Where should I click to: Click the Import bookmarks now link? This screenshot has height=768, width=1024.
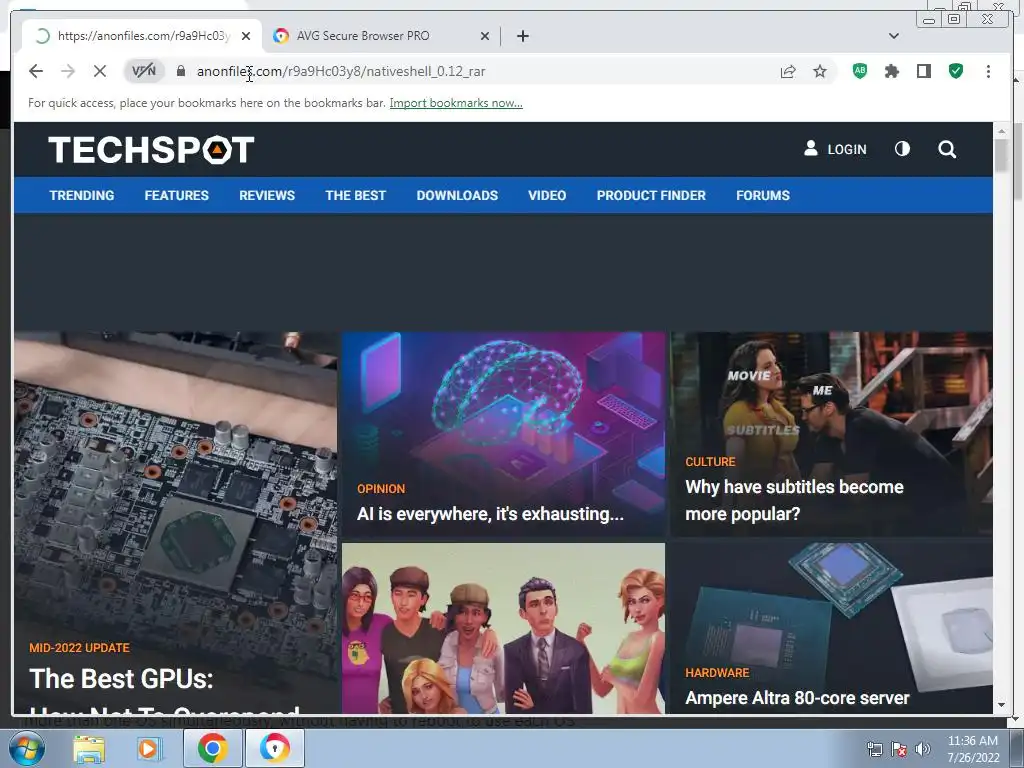[456, 103]
